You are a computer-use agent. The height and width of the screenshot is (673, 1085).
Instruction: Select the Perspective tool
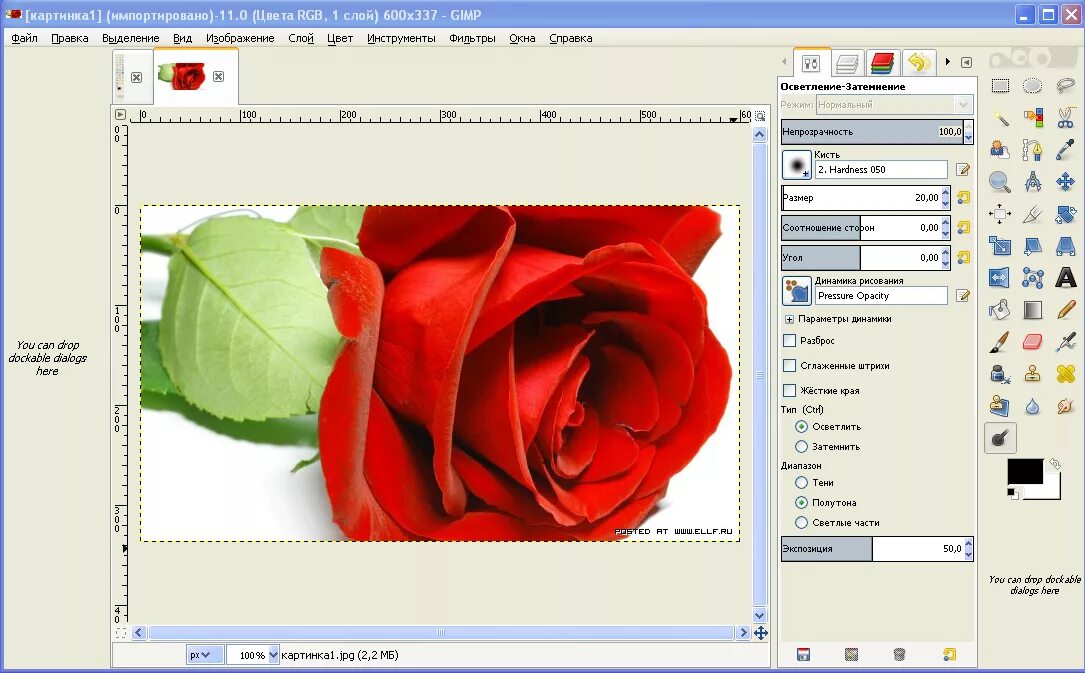pyautogui.click(x=1066, y=246)
